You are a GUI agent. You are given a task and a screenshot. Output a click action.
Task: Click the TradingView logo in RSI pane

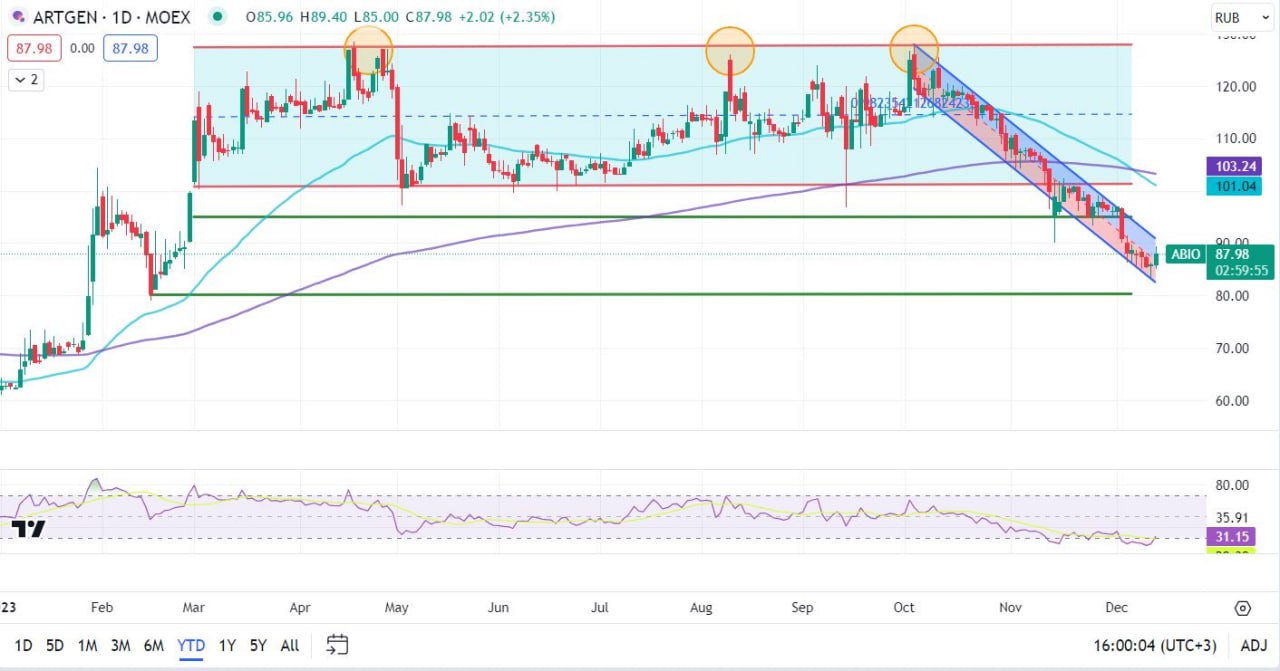pyautogui.click(x=30, y=530)
